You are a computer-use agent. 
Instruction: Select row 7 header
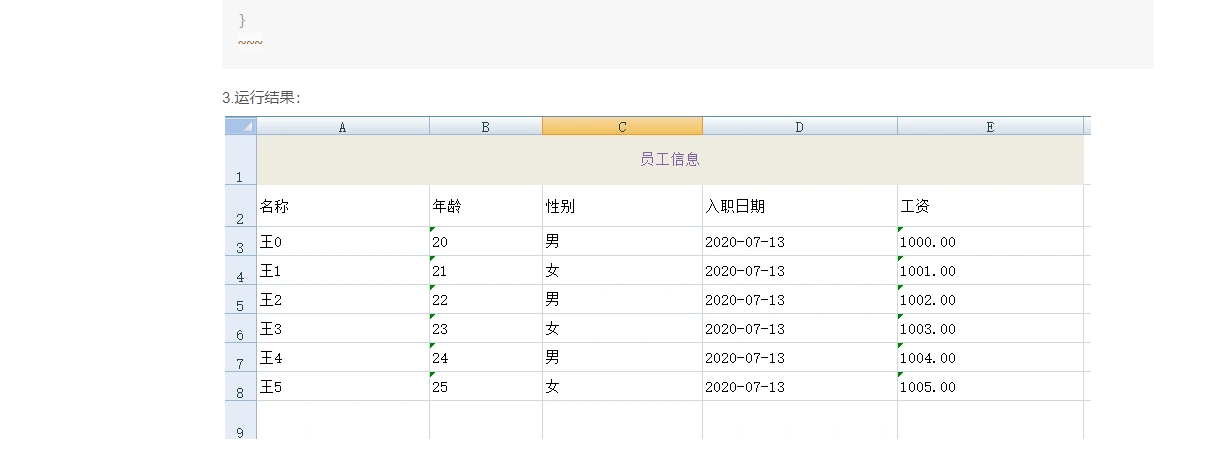(x=241, y=358)
